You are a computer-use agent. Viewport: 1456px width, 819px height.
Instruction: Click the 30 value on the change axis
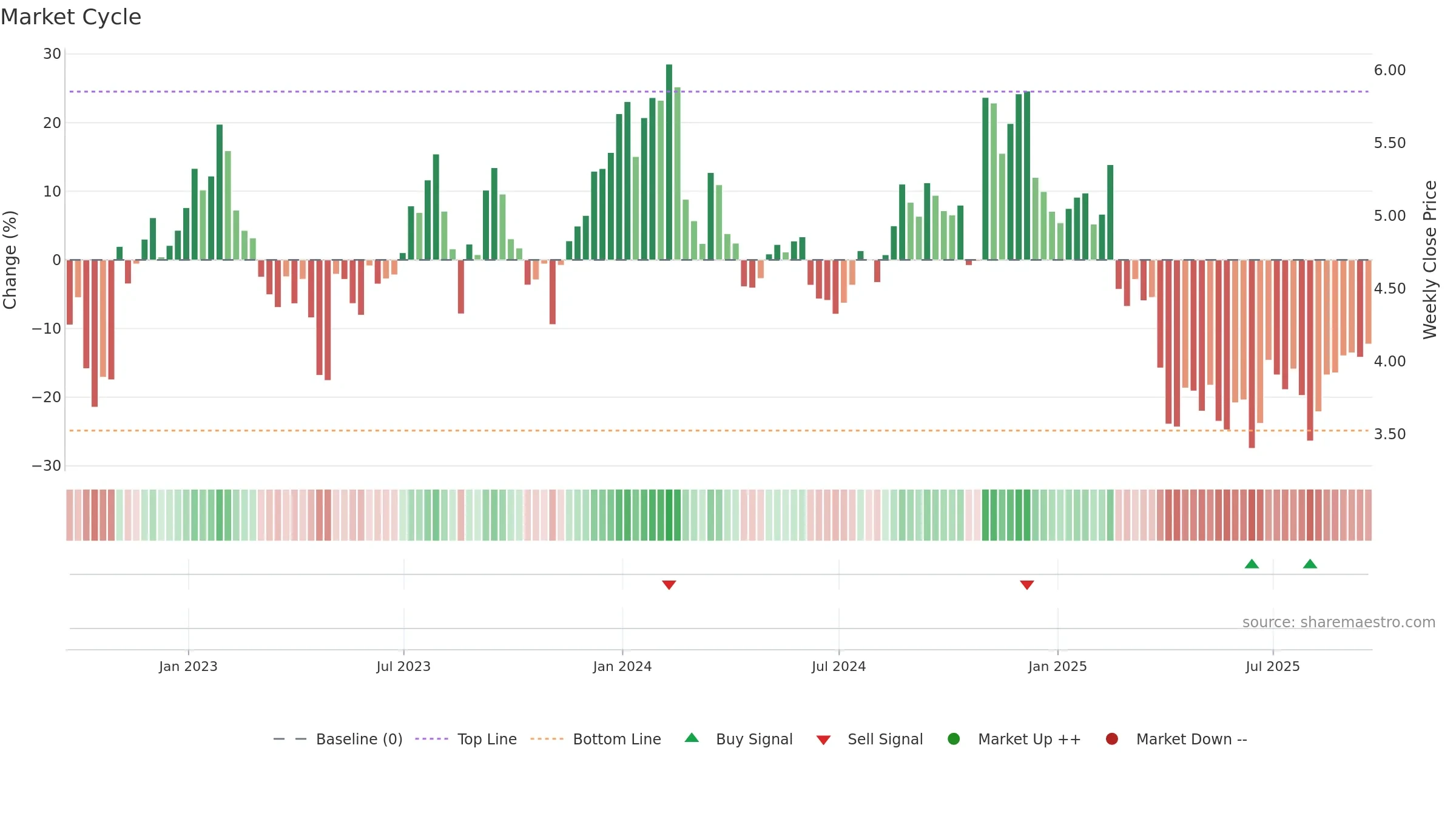point(52,54)
